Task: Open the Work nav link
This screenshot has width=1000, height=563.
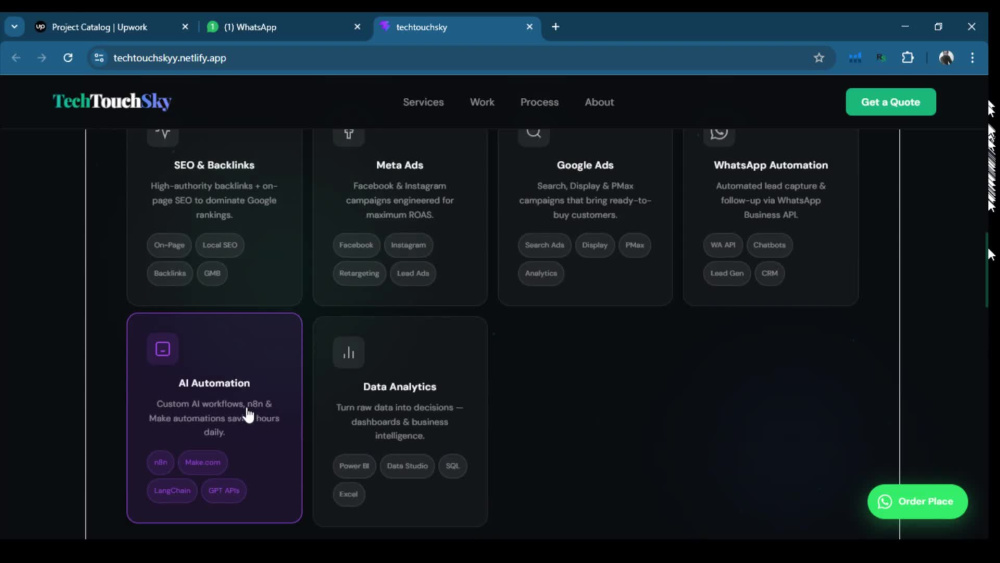Action: (482, 102)
